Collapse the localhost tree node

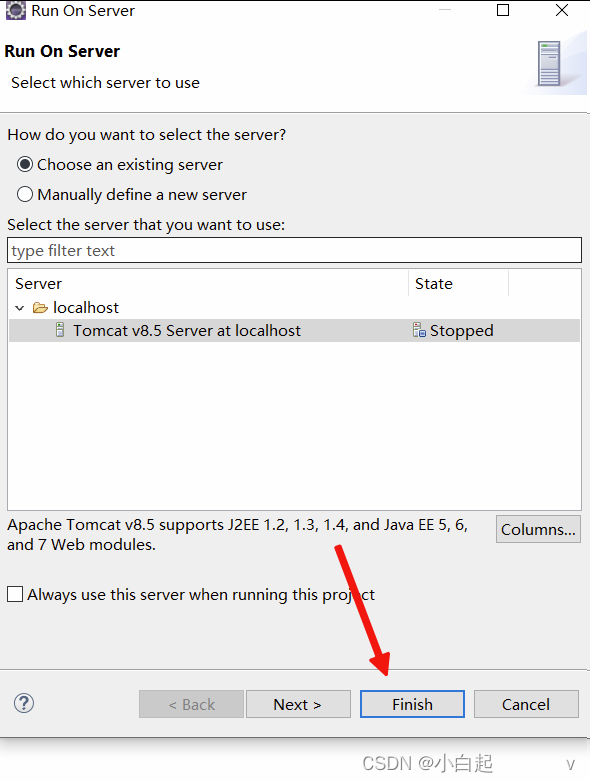click(x=20, y=308)
